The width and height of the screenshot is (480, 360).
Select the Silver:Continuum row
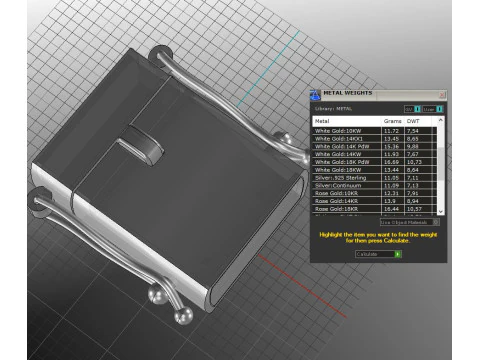click(374, 185)
